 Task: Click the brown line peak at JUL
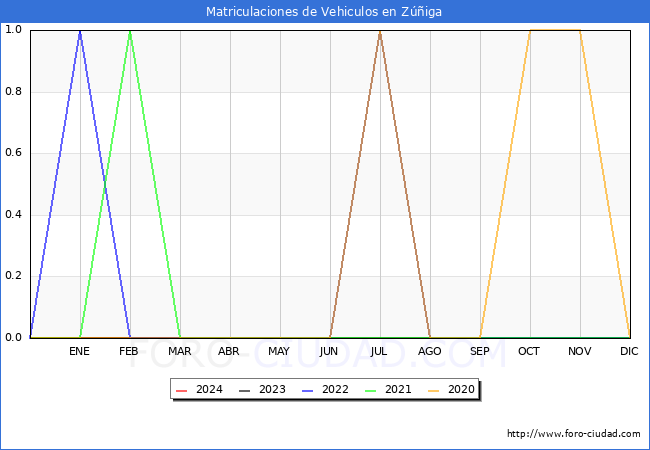(x=380, y=31)
